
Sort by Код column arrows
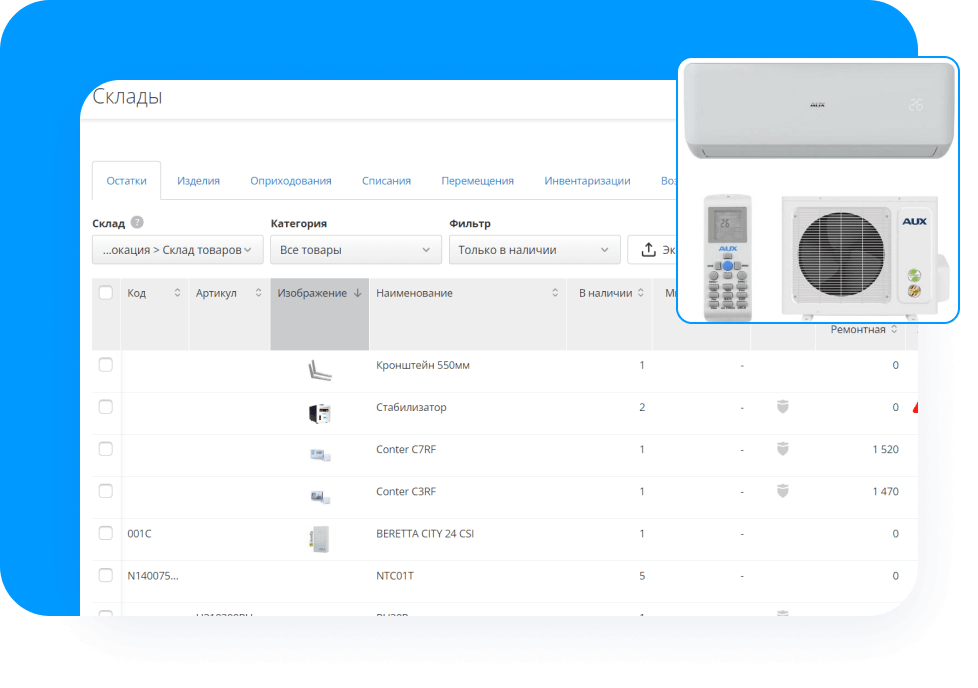point(178,293)
